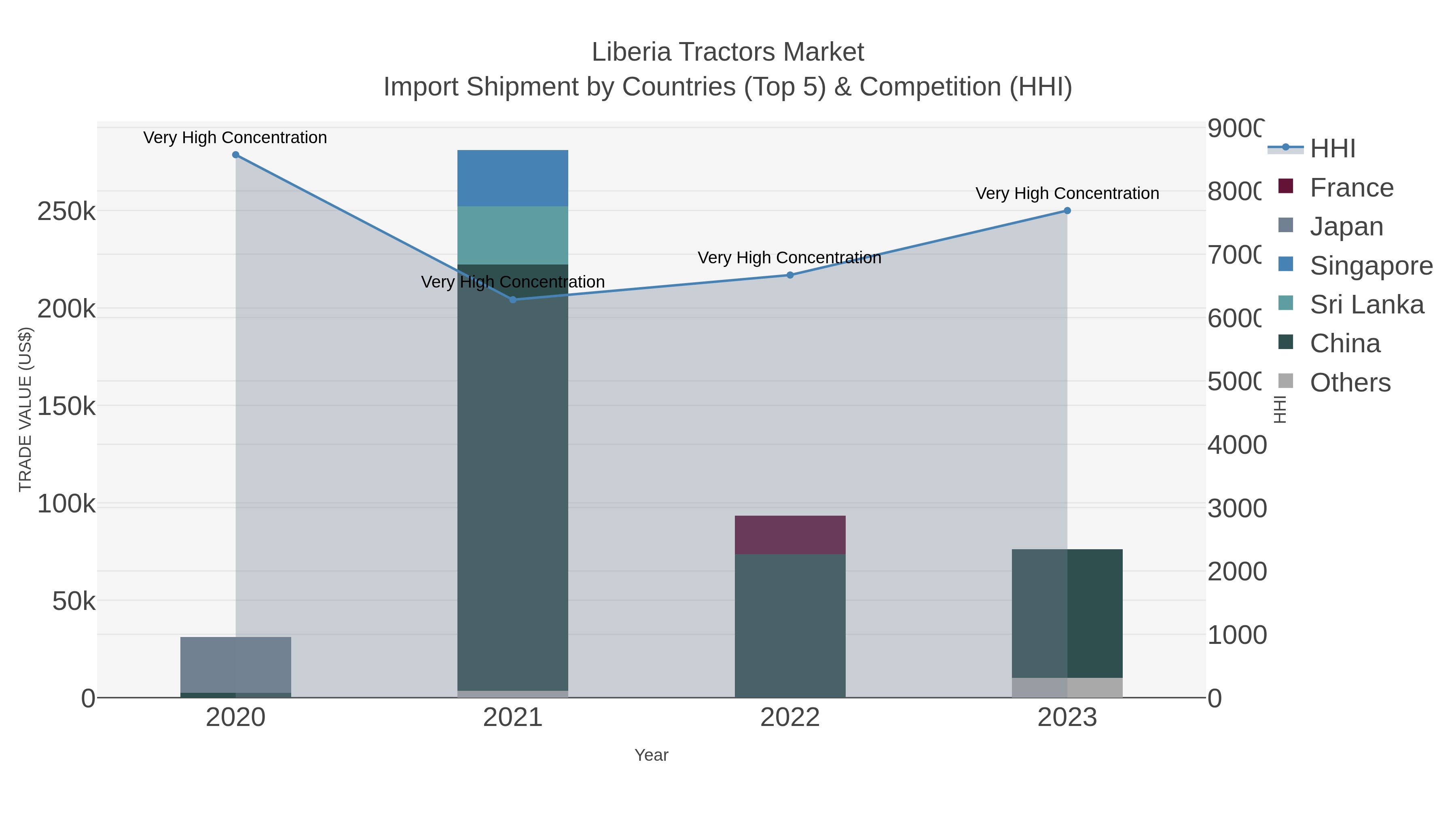Click the Sri Lanka segment of 2021 bar
This screenshot has height=819, width=1456.
pyautogui.click(x=513, y=235)
